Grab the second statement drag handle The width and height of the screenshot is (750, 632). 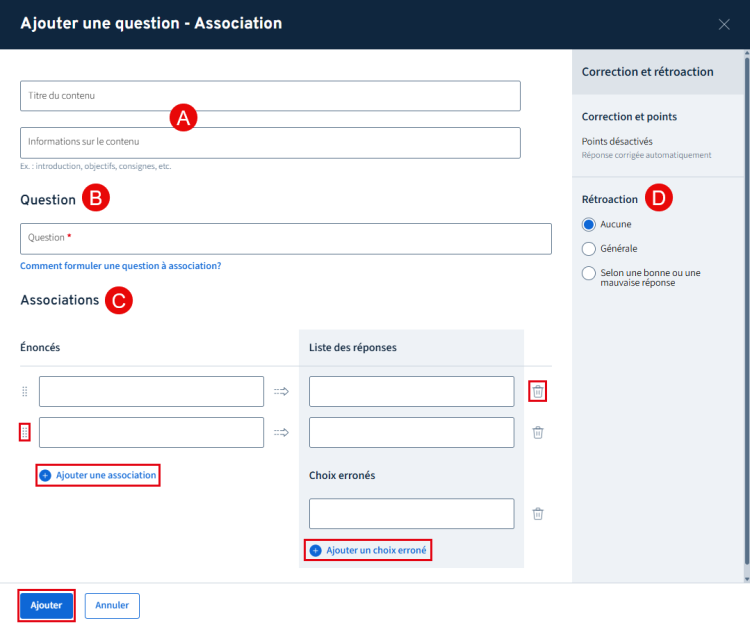pos(25,433)
